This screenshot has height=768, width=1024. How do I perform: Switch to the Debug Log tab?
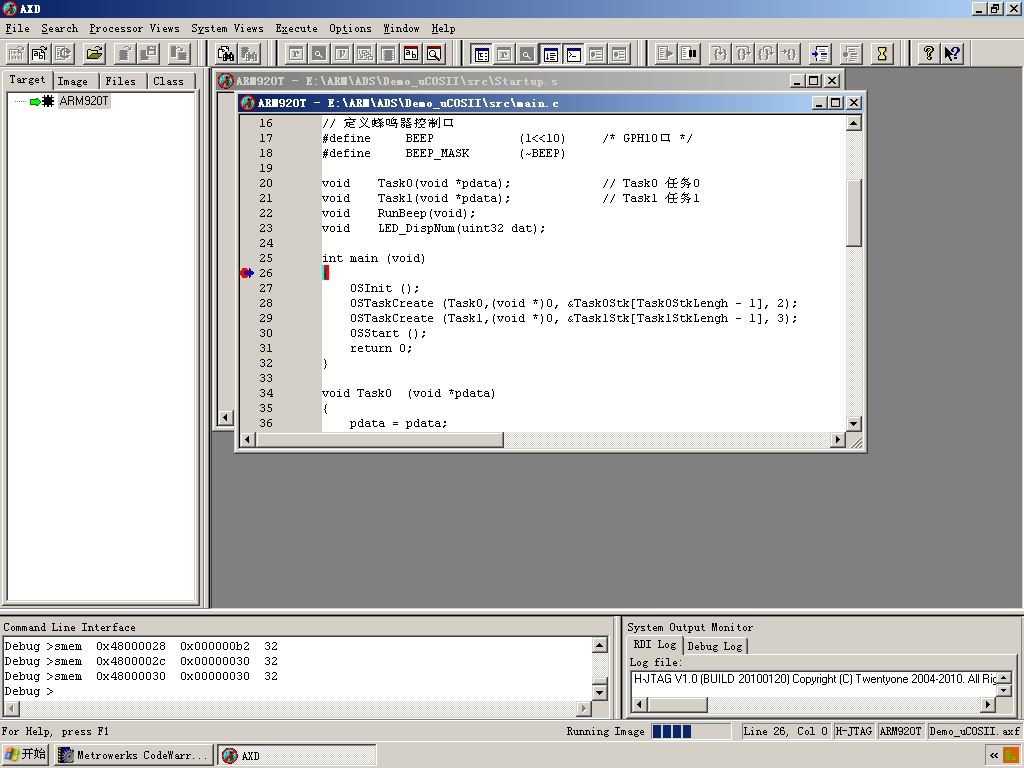pos(715,646)
